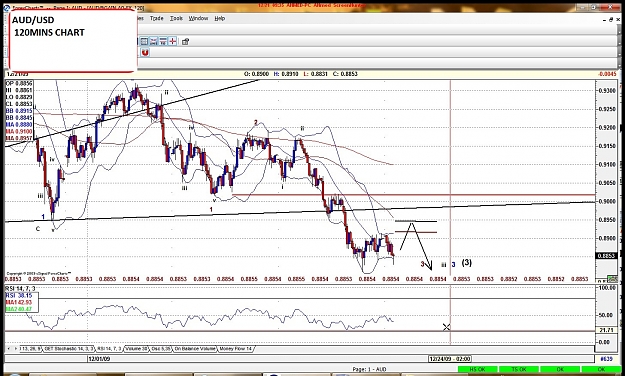Click the HS OK status indicator

pyautogui.click(x=477, y=370)
